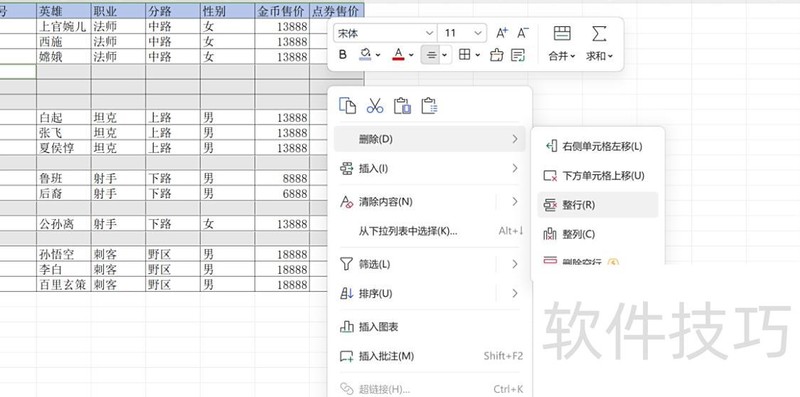Select the cell containing 公孙离
The width and height of the screenshot is (800, 397).
click(x=64, y=224)
